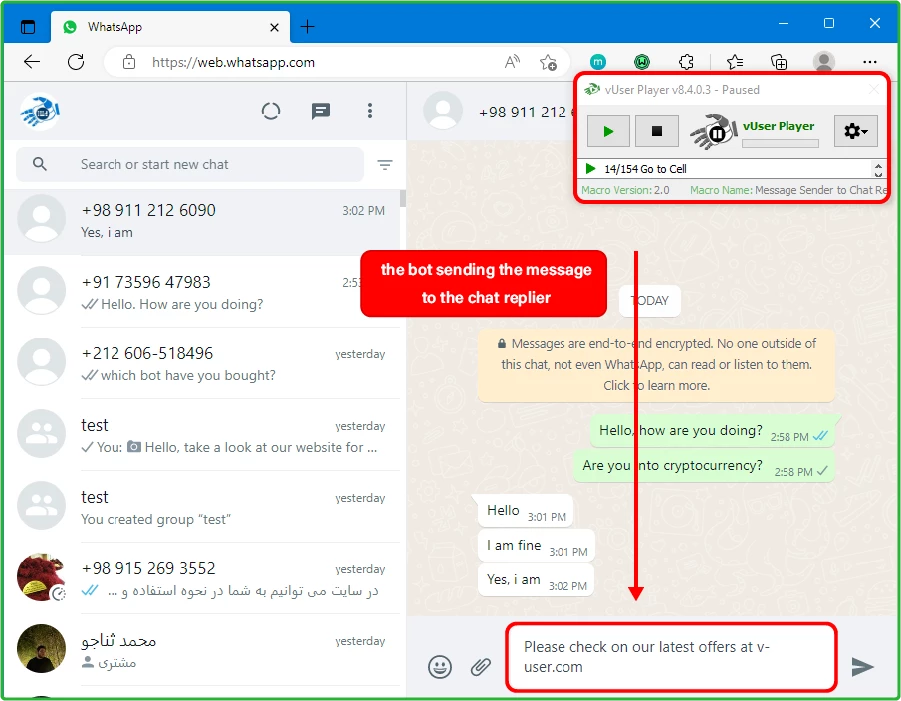The image size is (901, 701).
Task: Click the teal 'm' extension icon
Action: pyautogui.click(x=598, y=61)
